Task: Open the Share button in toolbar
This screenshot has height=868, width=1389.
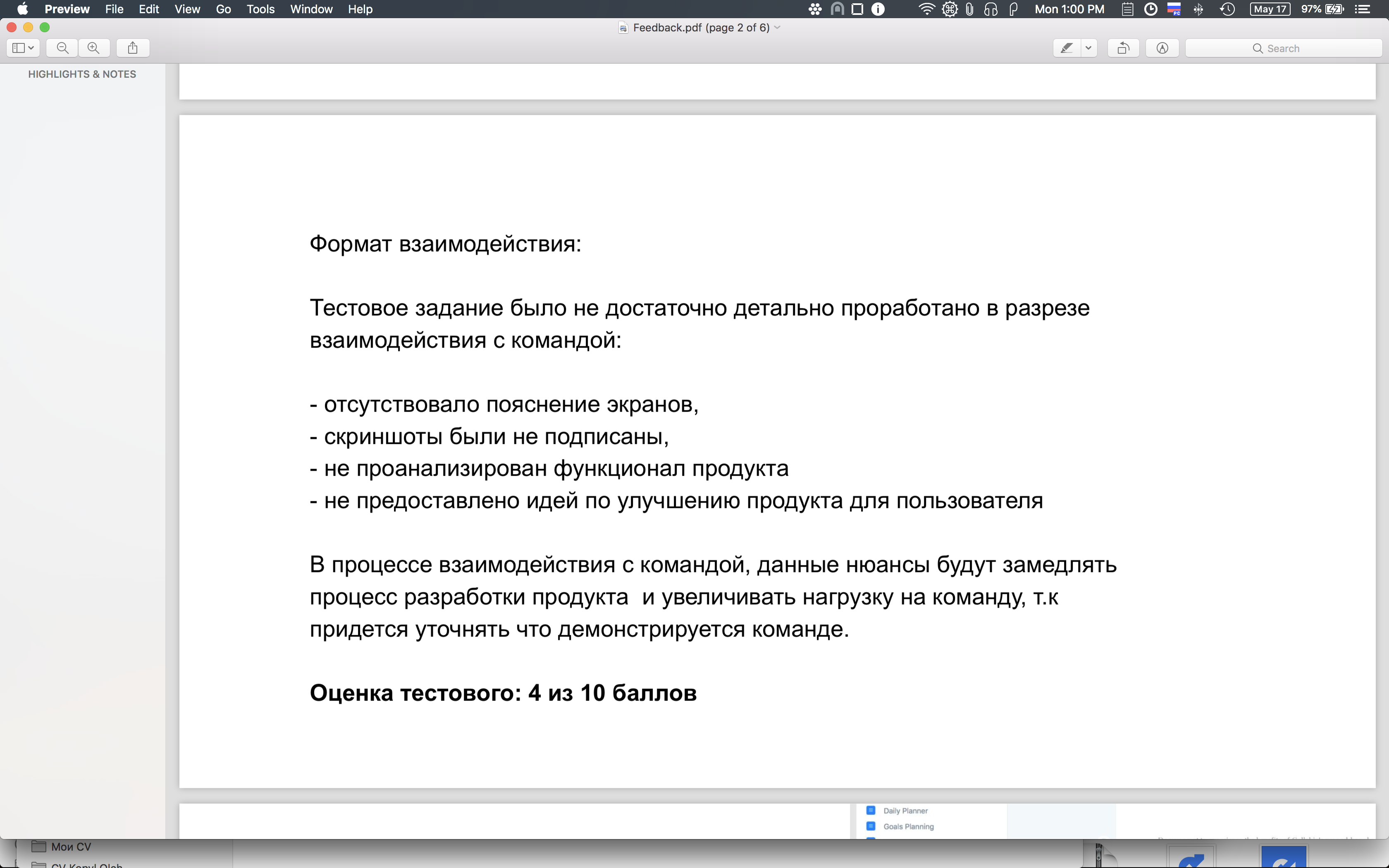Action: coord(133,48)
